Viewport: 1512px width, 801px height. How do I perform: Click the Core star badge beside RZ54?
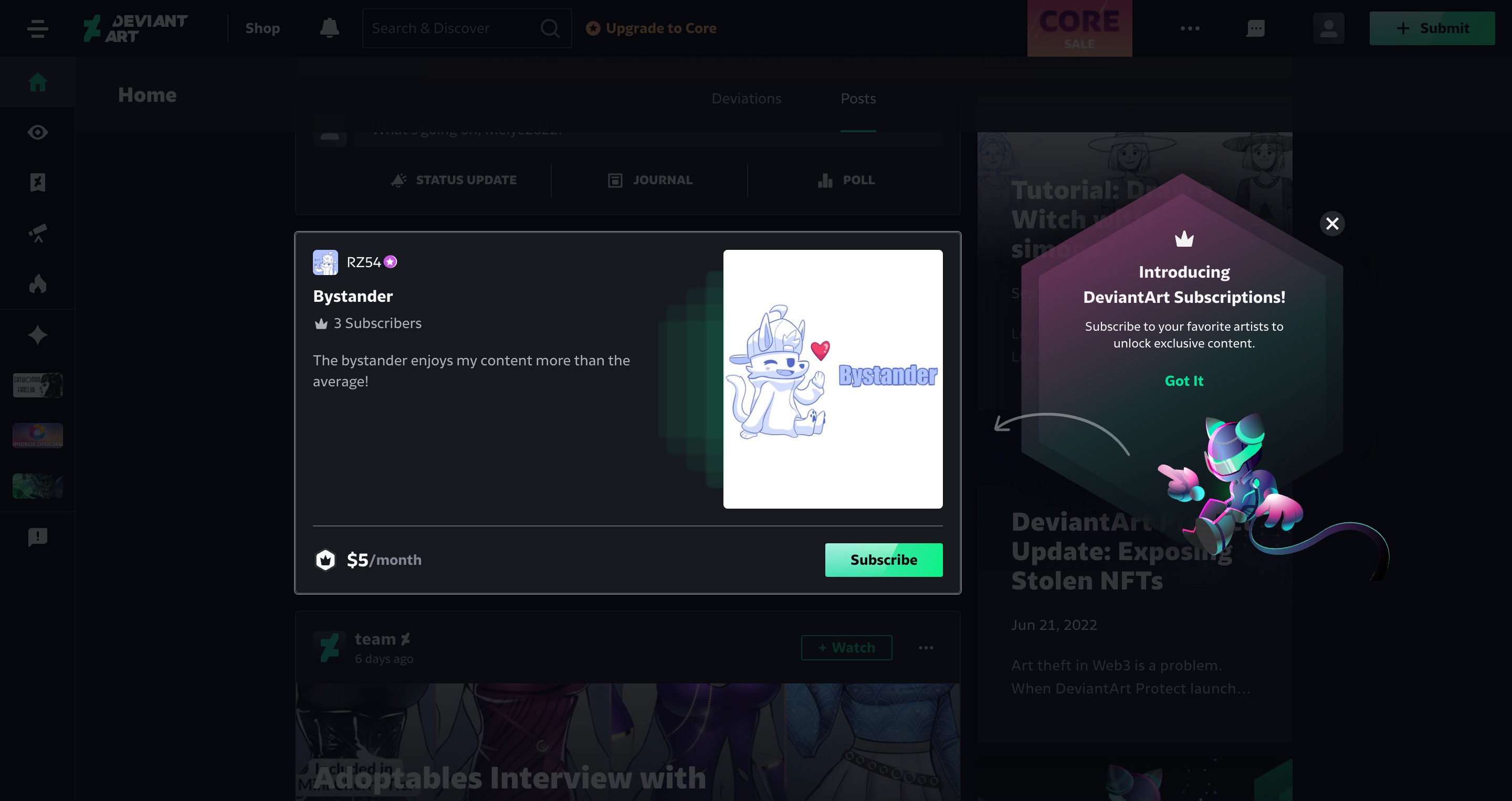coord(390,262)
